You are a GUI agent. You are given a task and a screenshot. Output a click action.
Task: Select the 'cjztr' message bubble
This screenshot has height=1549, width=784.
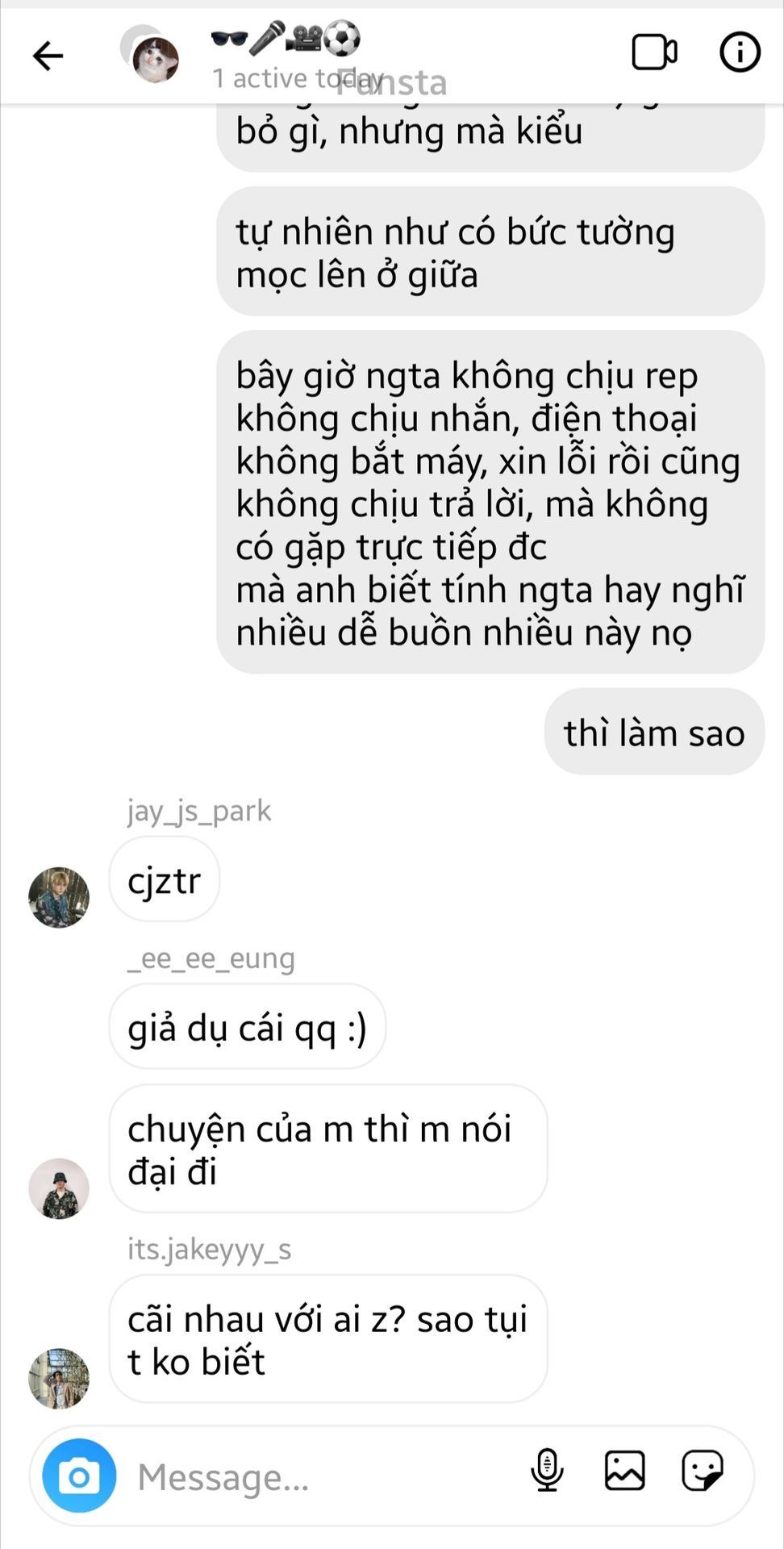click(165, 879)
